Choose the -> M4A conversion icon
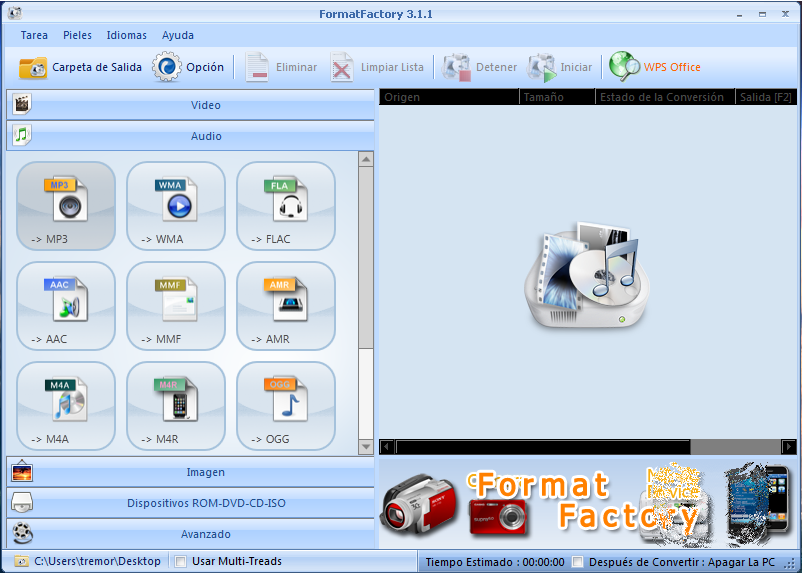This screenshot has height=573, width=802. tap(66, 406)
